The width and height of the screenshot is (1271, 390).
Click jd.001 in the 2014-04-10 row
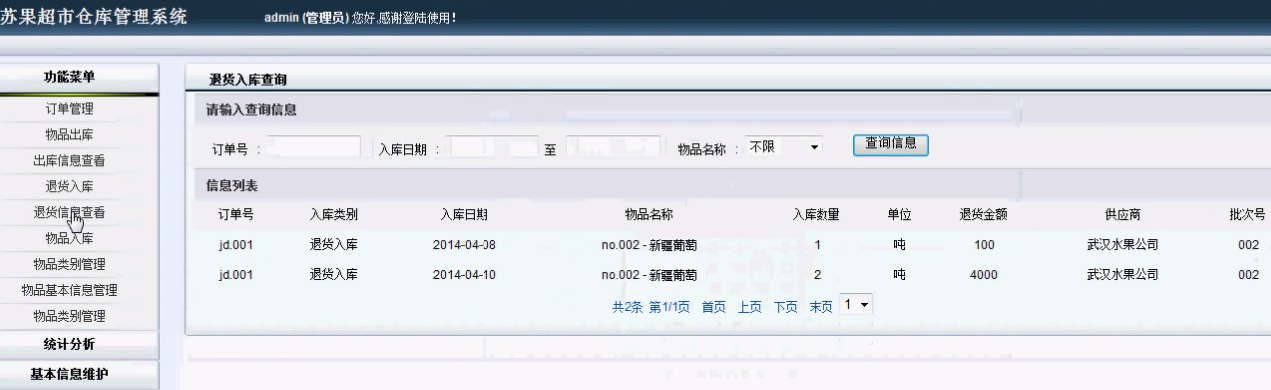pyautogui.click(x=235, y=275)
